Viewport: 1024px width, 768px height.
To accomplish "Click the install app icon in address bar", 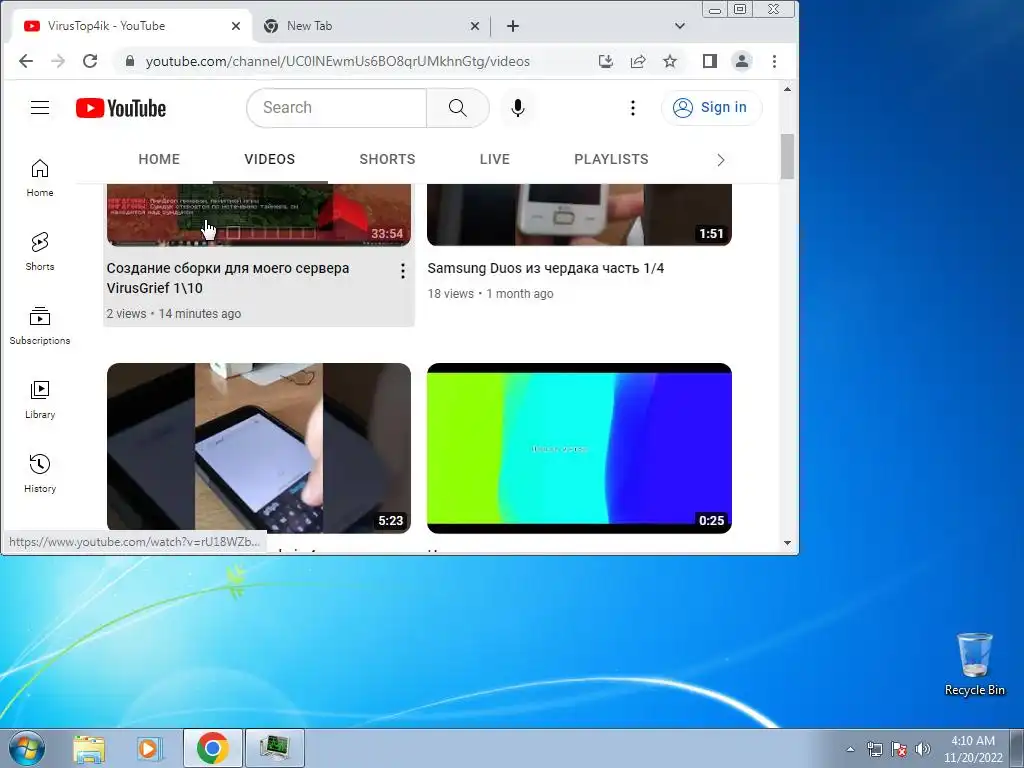I will pyautogui.click(x=606, y=61).
